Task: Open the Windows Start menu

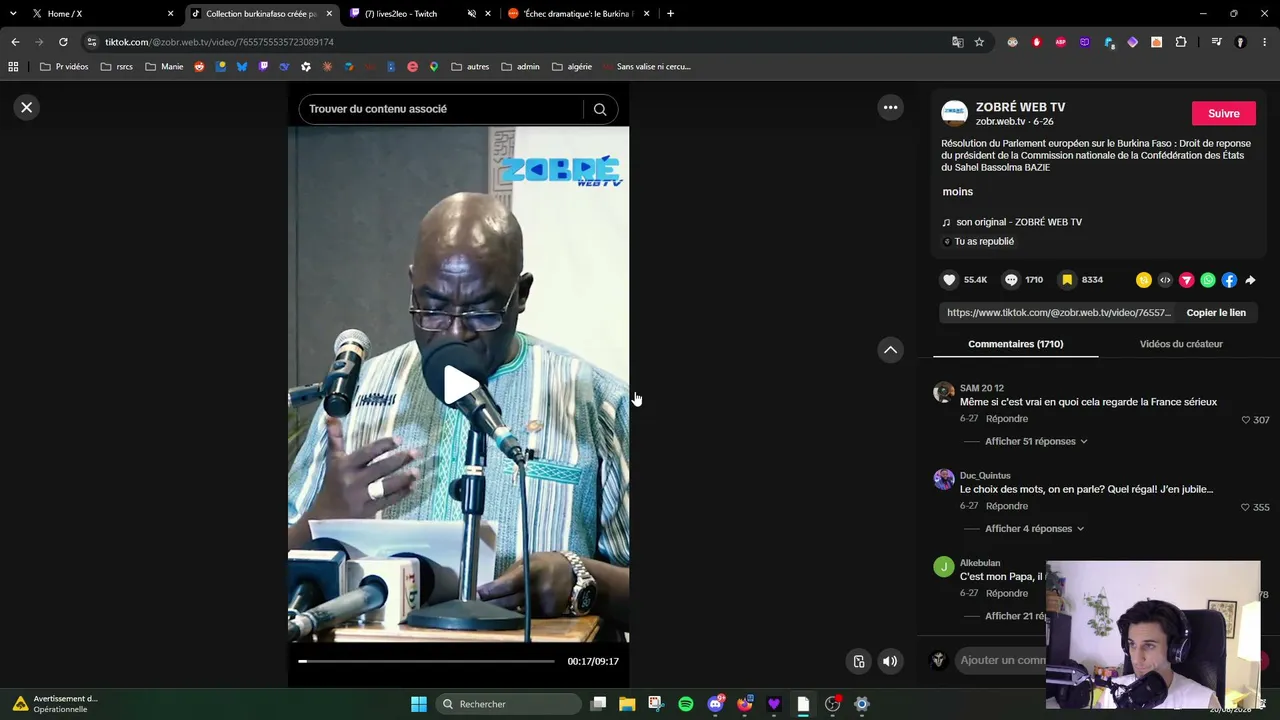Action: tap(419, 704)
